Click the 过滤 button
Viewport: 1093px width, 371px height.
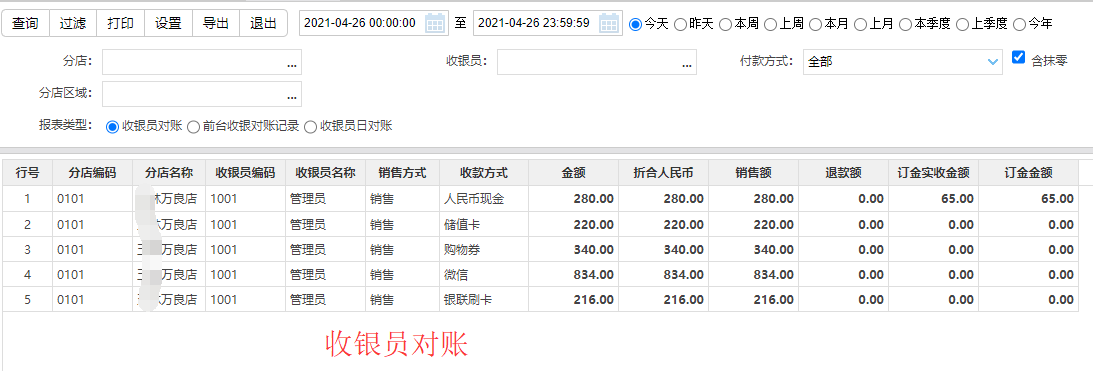pyautogui.click(x=72, y=23)
